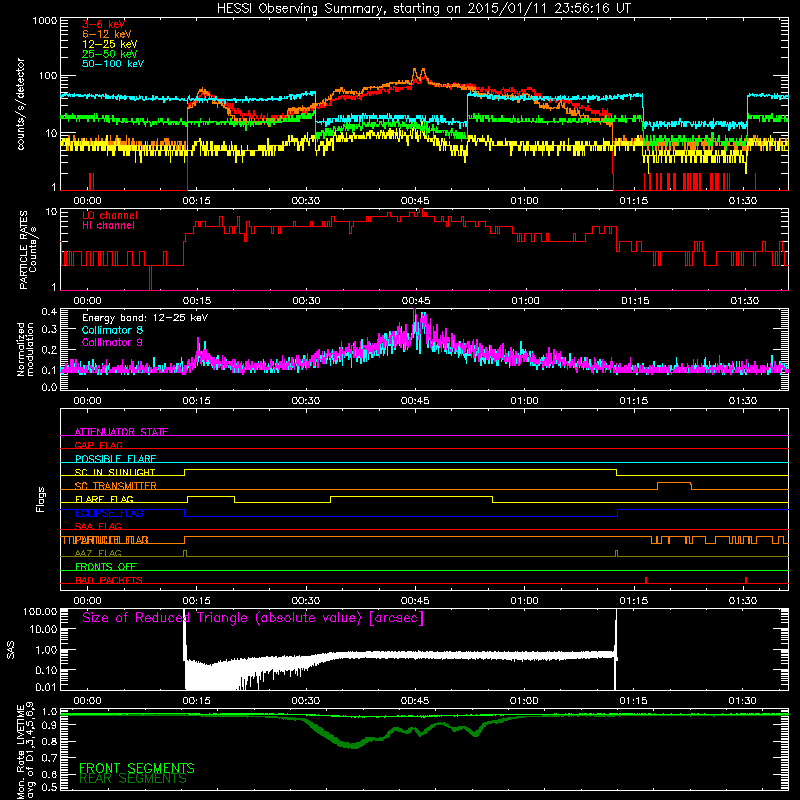Select the olive flag label above 'FRONTS OFF'
Image resolution: width=800 pixels, height=800 pixels.
click(x=98, y=553)
